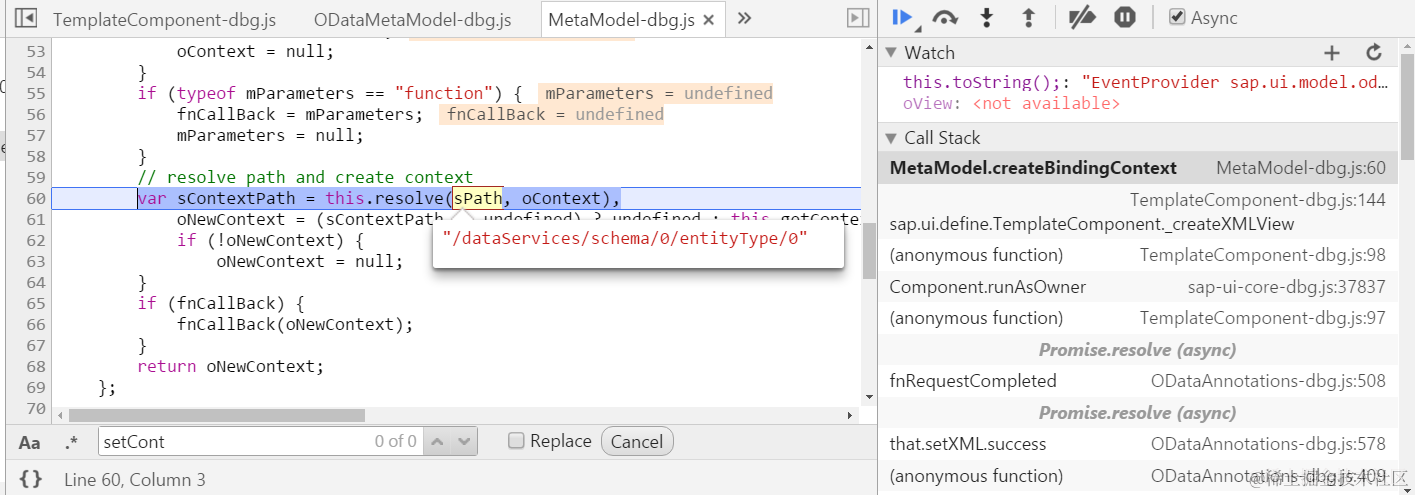Collapse the Watch section
Image resolution: width=1415 pixels, height=495 pixels.
click(x=891, y=53)
